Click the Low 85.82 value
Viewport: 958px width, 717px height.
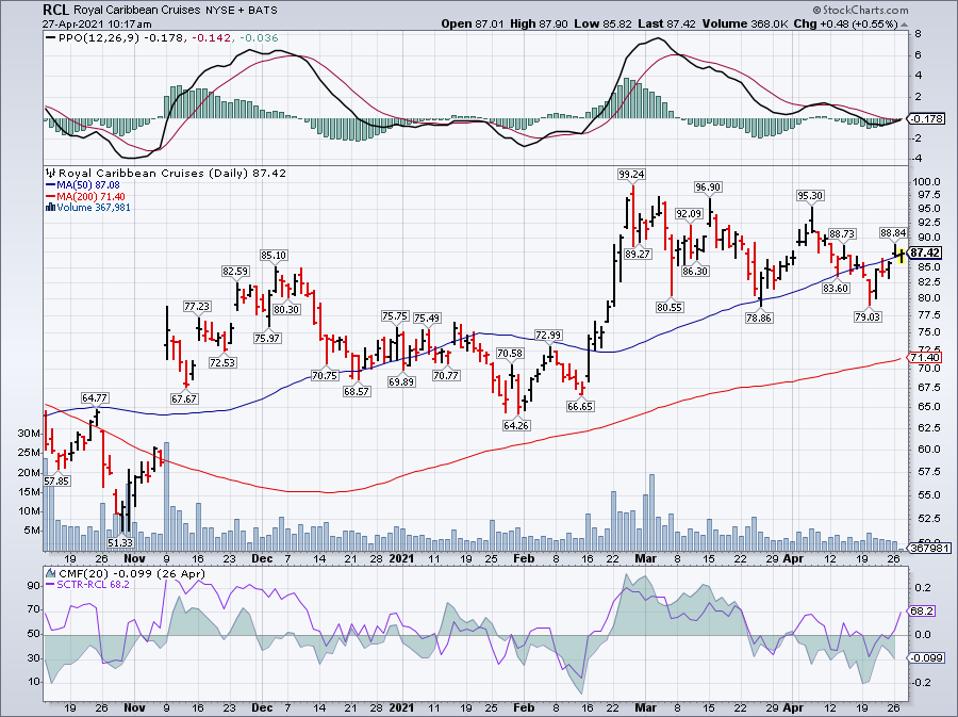coord(603,24)
